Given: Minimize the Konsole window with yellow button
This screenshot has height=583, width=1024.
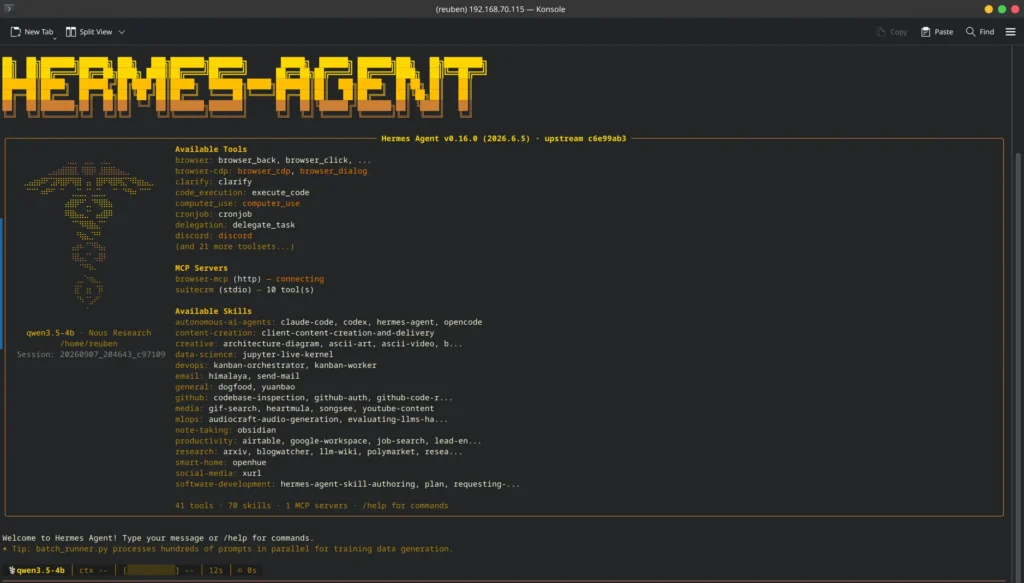Looking at the screenshot, I should (x=989, y=9).
